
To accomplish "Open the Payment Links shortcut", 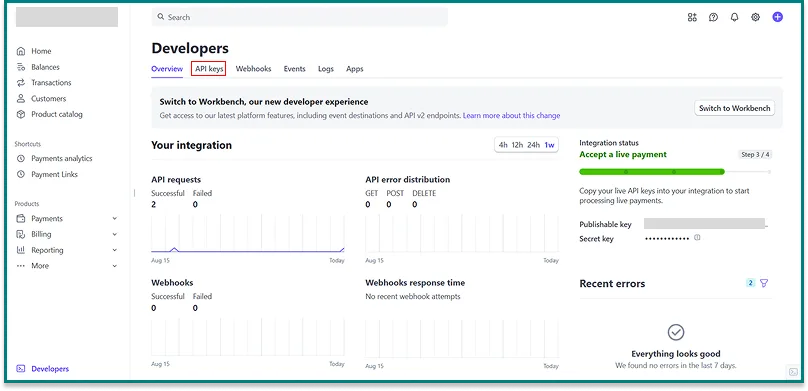I will click(x=55, y=174).
